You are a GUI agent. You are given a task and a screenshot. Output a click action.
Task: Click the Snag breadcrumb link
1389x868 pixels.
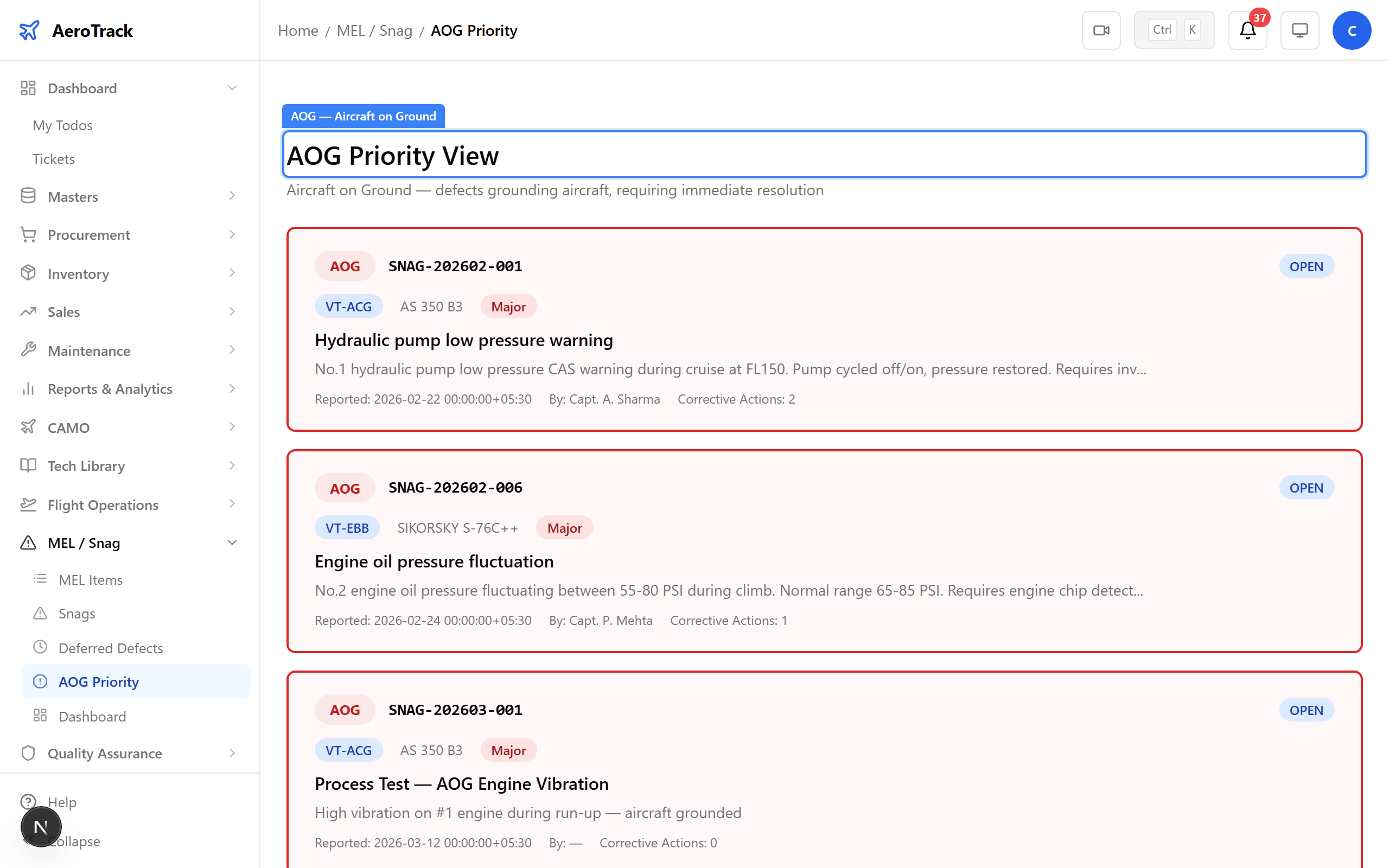395,30
